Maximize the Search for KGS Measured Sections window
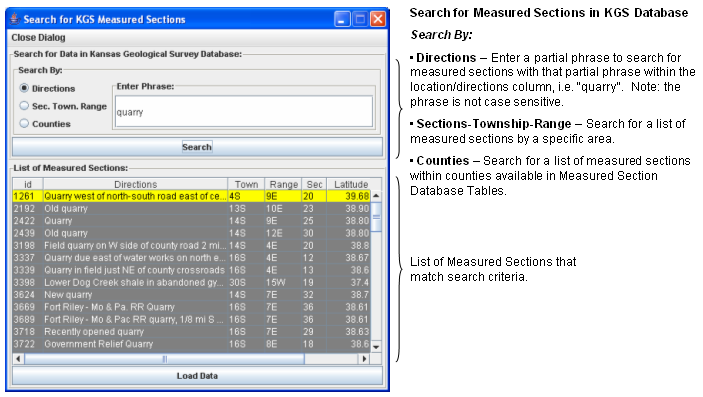 tap(360, 19)
